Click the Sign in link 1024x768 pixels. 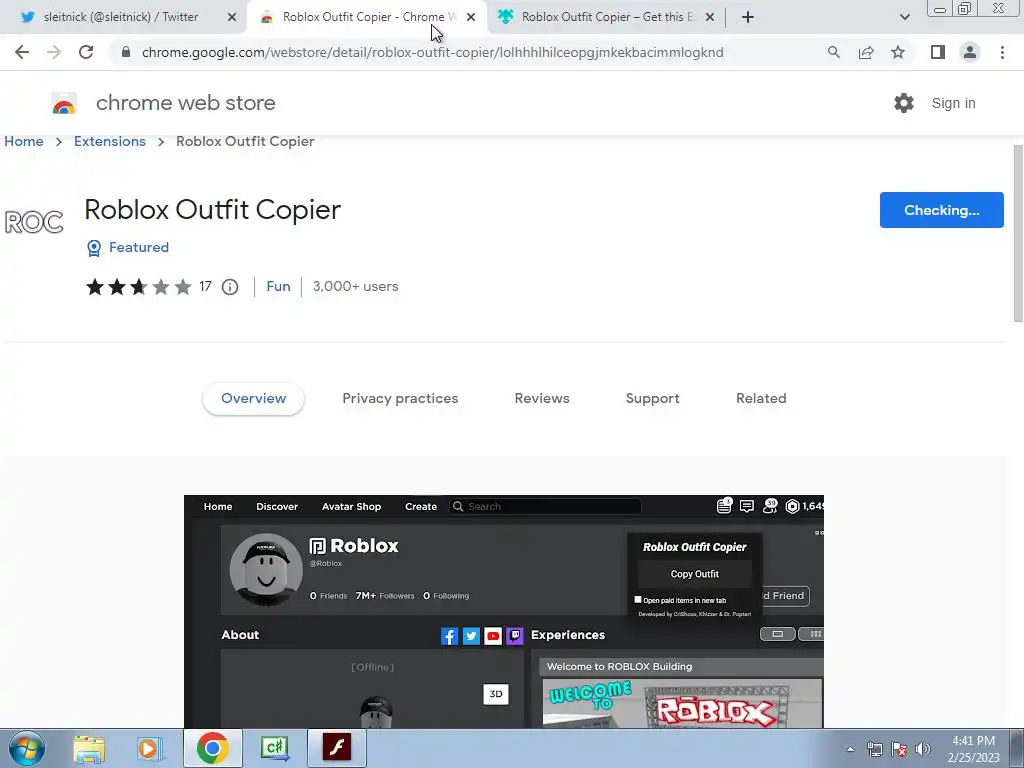click(953, 103)
